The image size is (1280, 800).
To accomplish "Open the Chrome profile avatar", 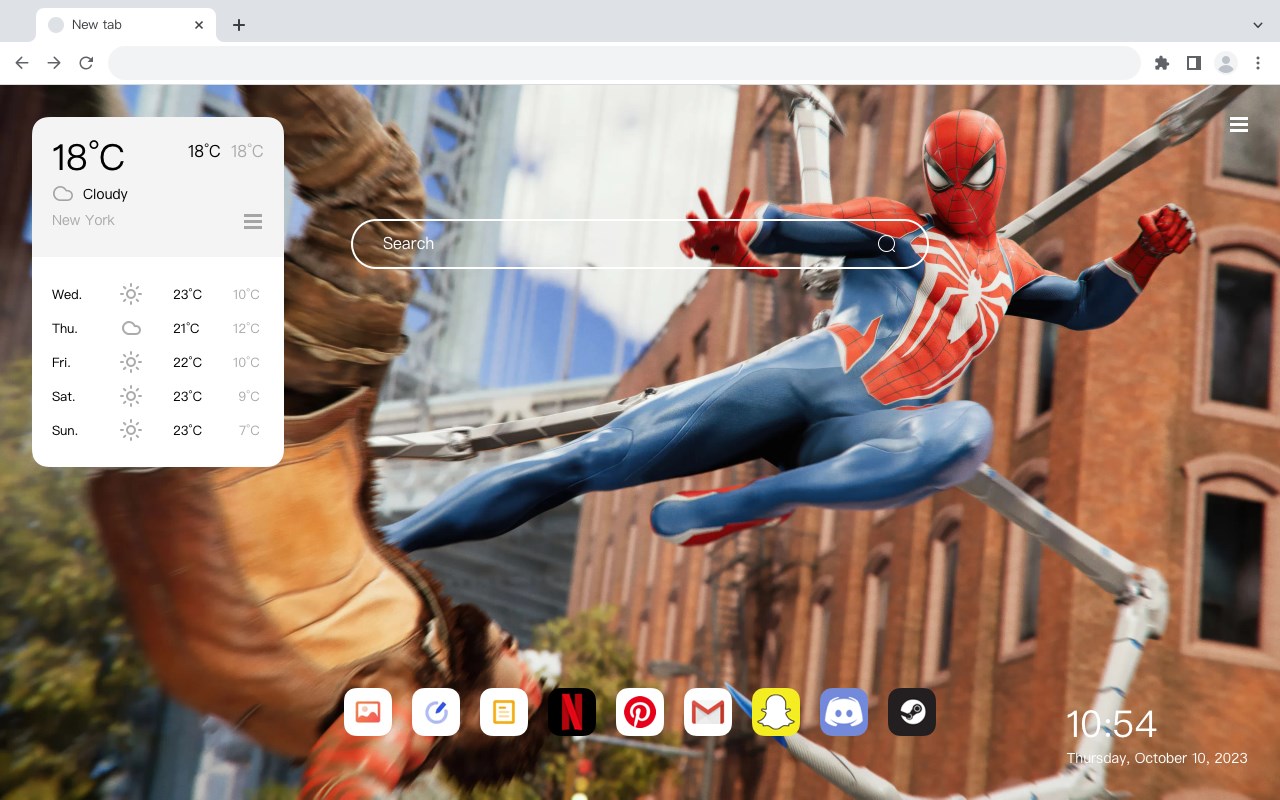I will pos(1226,63).
